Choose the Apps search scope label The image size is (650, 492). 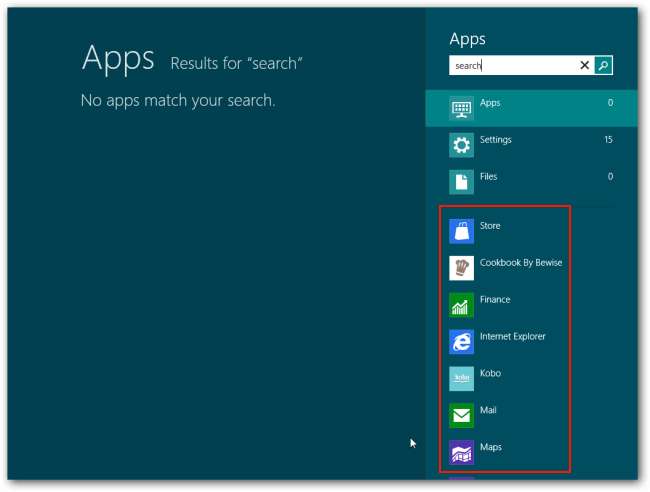pyautogui.click(x=490, y=103)
